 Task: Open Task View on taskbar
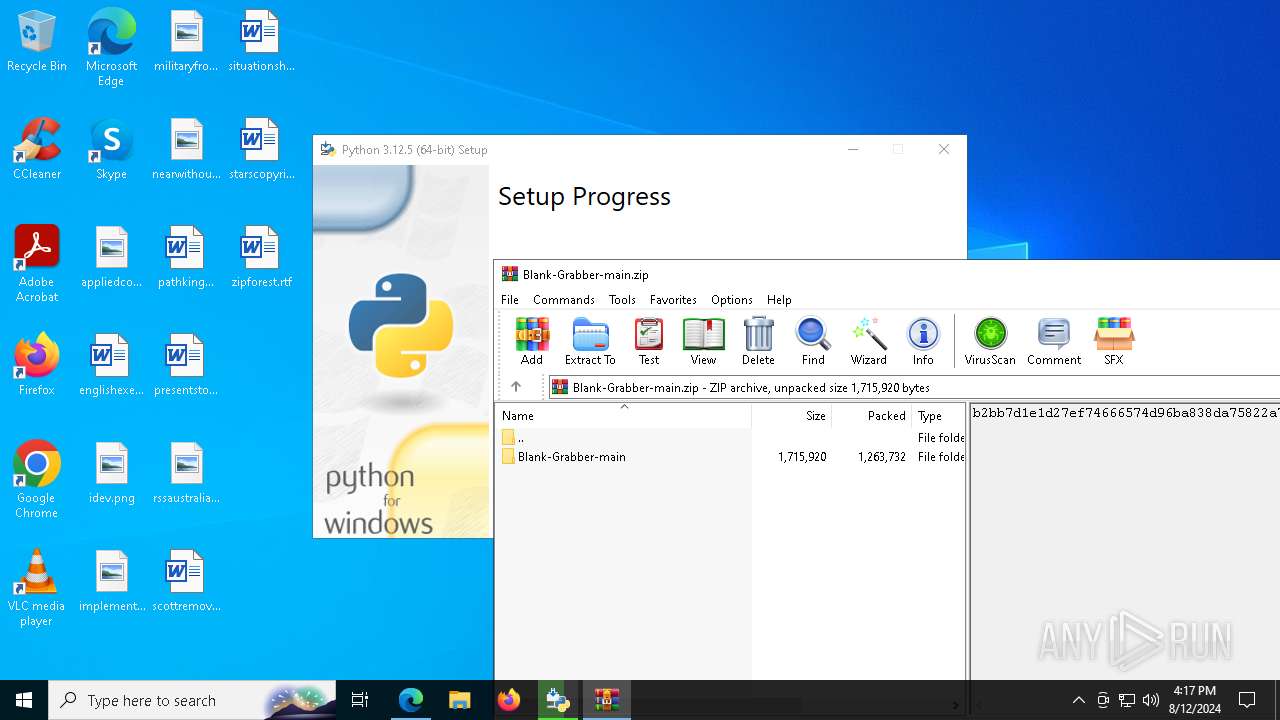tap(360, 700)
